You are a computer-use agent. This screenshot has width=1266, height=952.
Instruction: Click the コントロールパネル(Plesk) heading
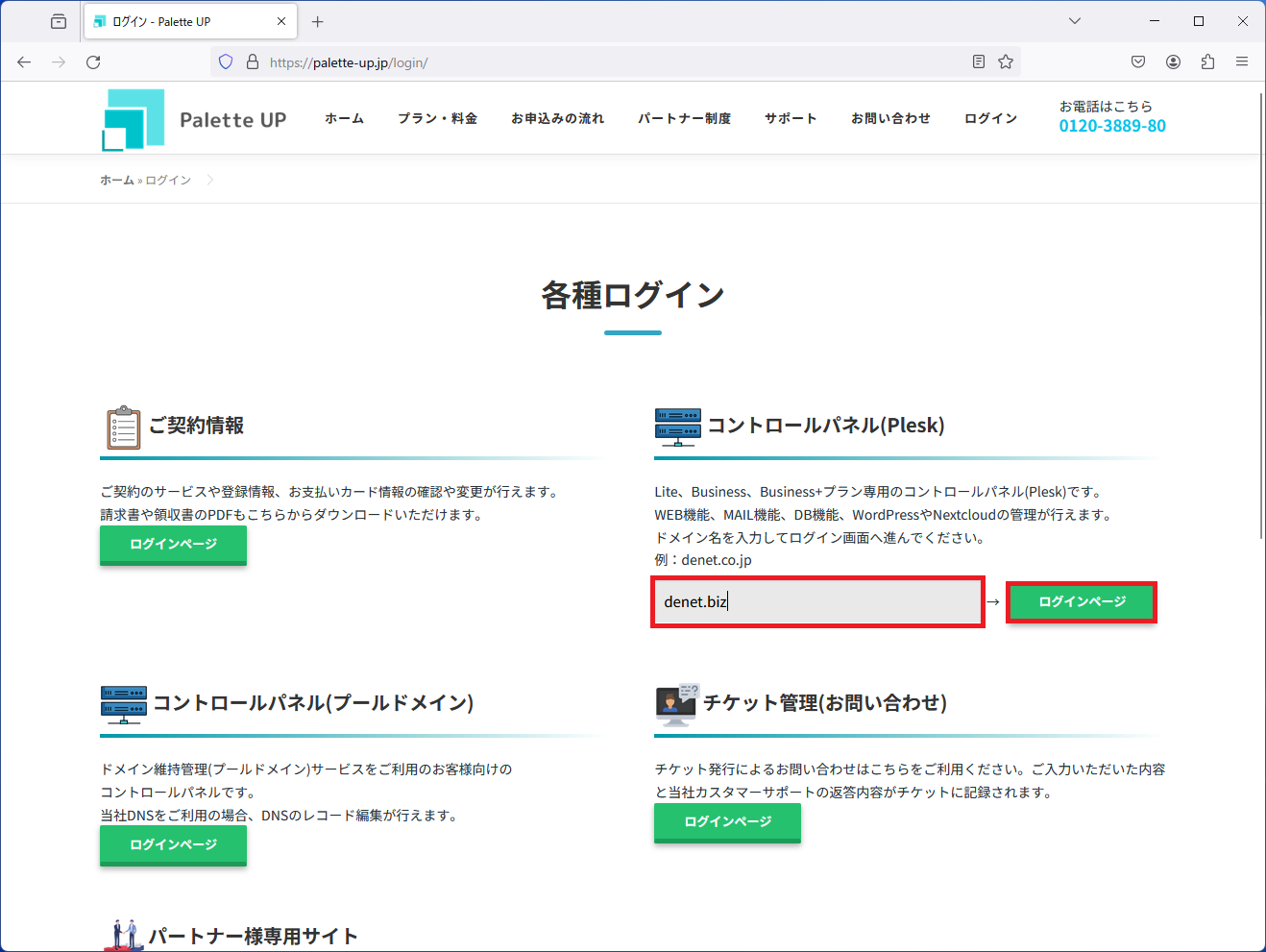pyautogui.click(x=826, y=426)
